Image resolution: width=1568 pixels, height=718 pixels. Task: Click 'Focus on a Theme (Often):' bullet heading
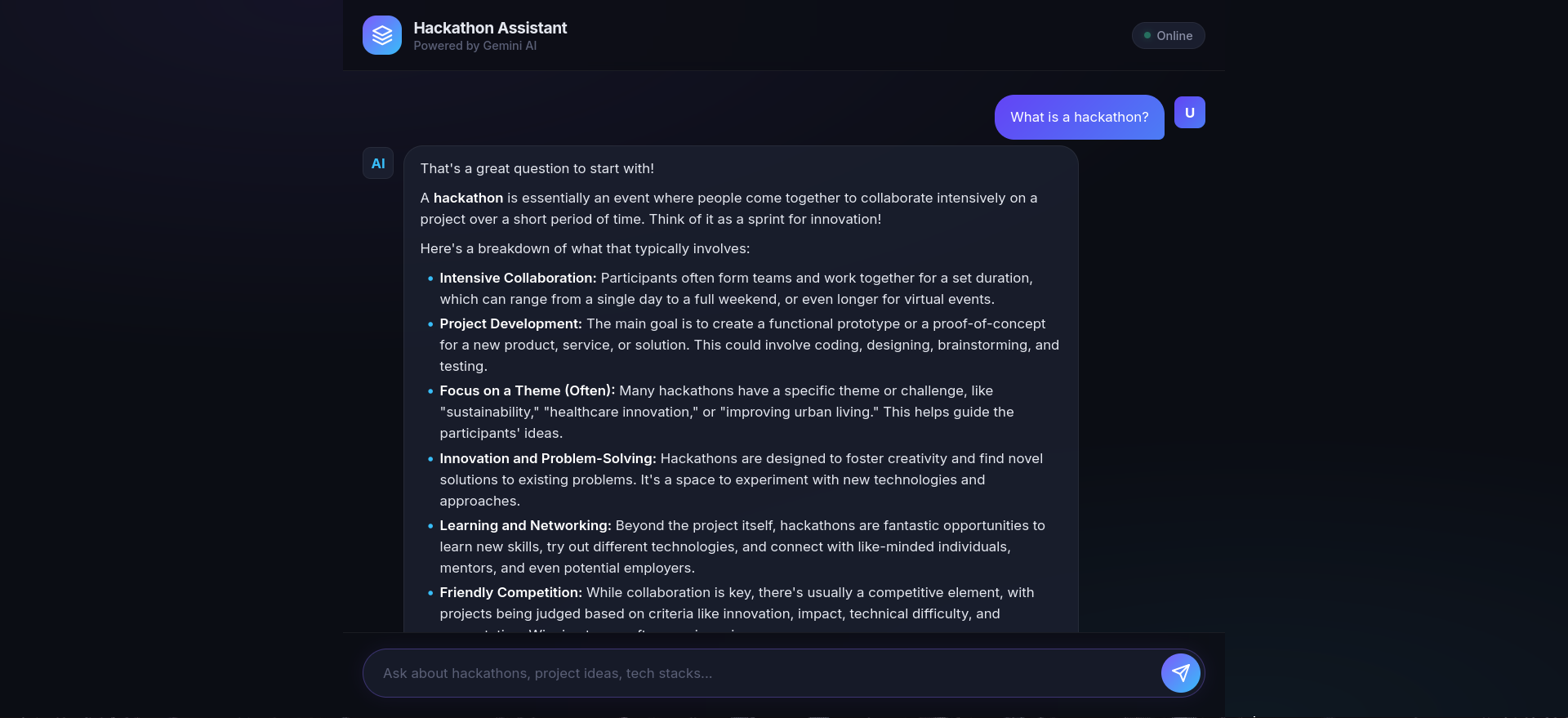[x=527, y=391]
